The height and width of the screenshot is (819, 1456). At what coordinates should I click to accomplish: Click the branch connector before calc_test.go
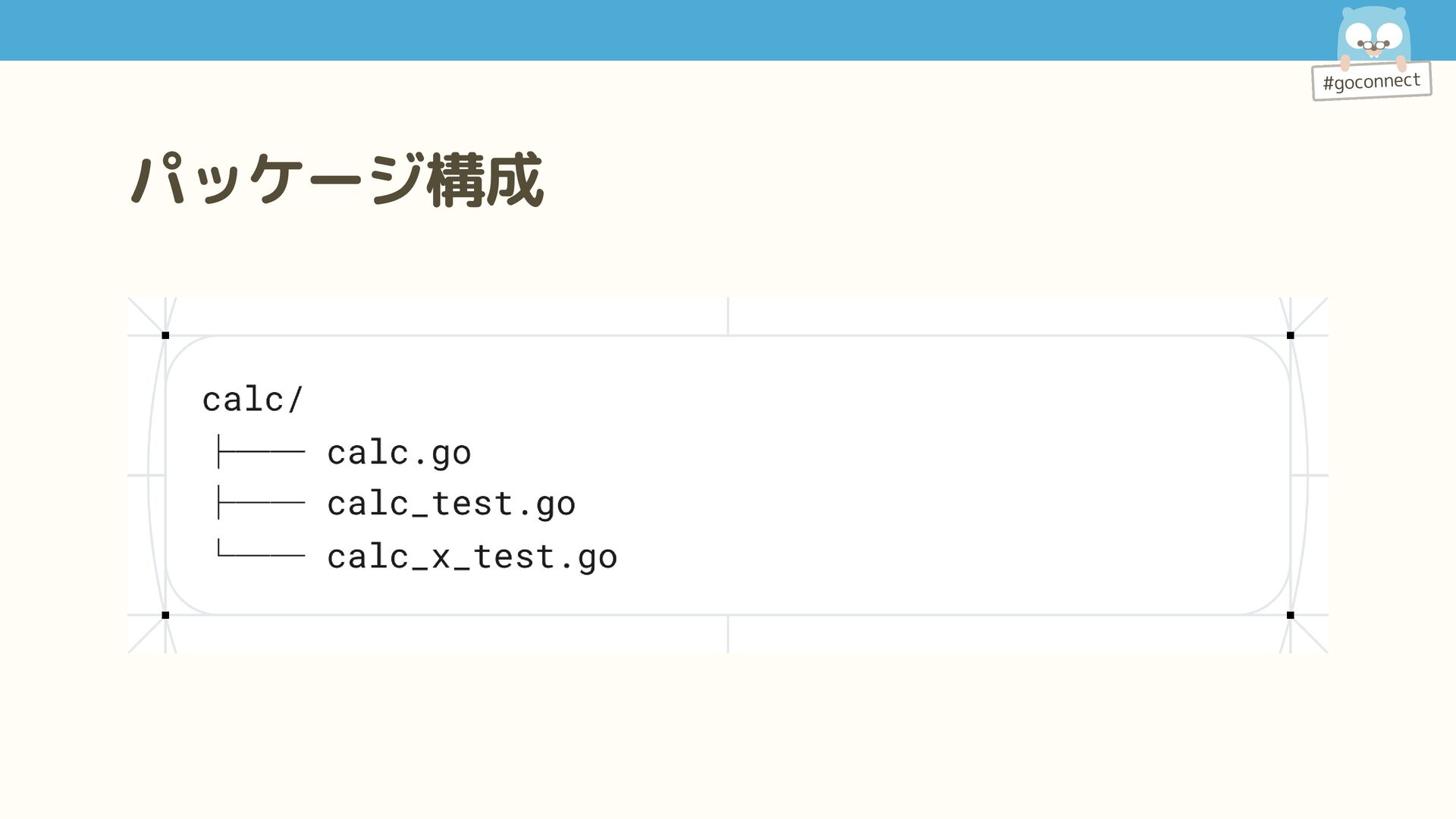pyautogui.click(x=260, y=503)
